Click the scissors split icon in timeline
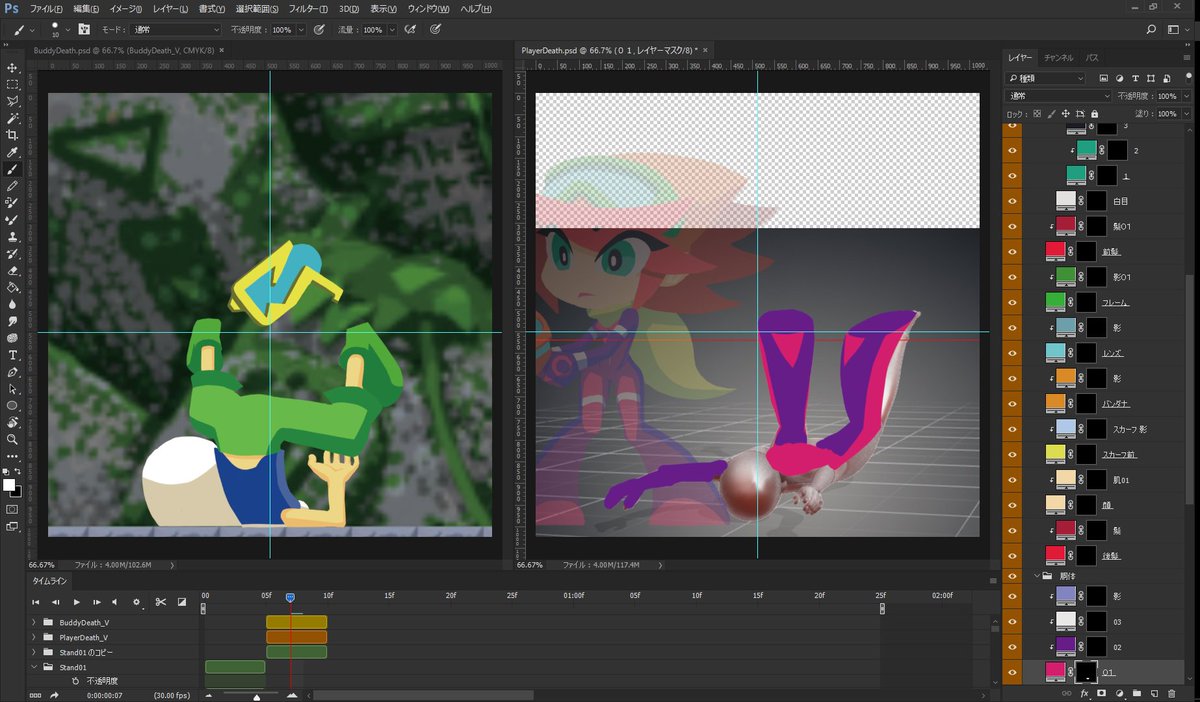 [x=160, y=602]
